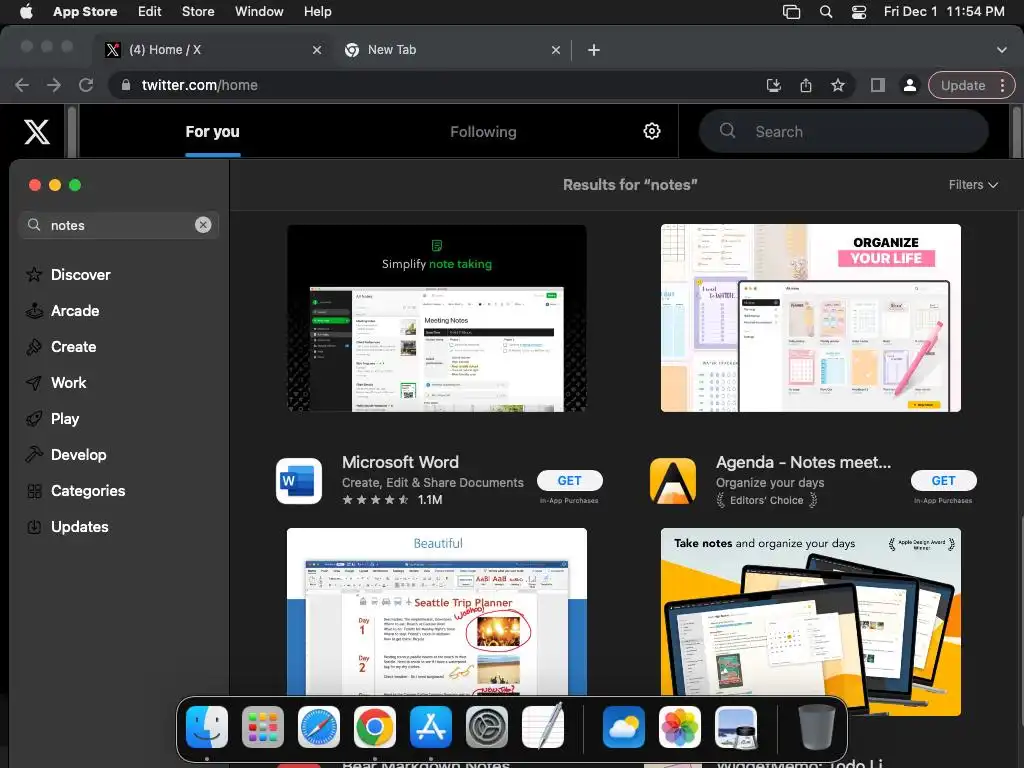Viewport: 1024px width, 768px height.
Task: Switch to New Tab in Chrome
Action: pyautogui.click(x=451, y=50)
